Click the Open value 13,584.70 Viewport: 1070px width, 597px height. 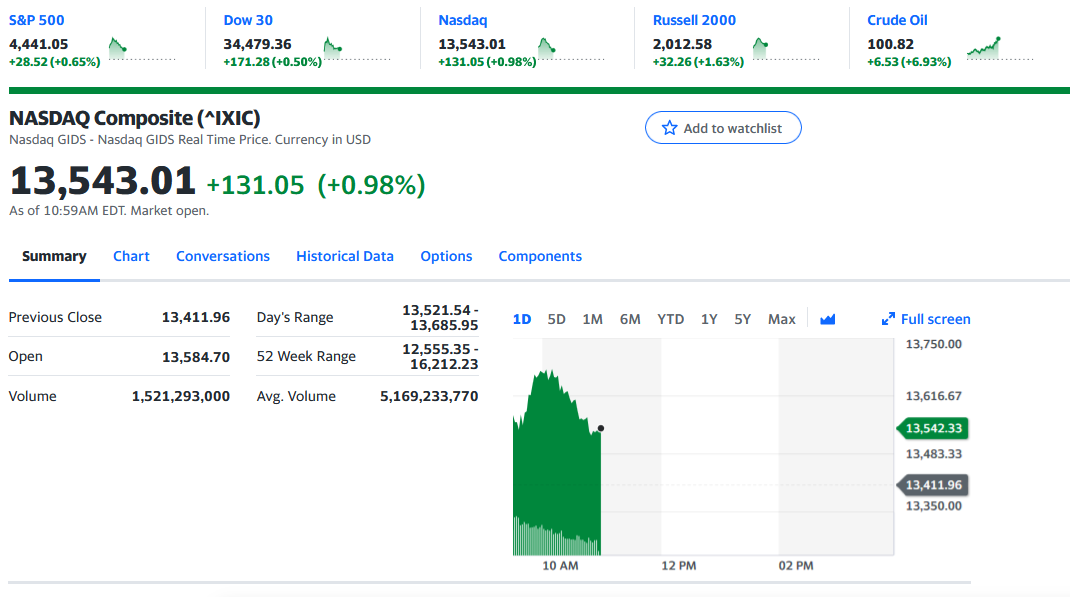click(196, 357)
